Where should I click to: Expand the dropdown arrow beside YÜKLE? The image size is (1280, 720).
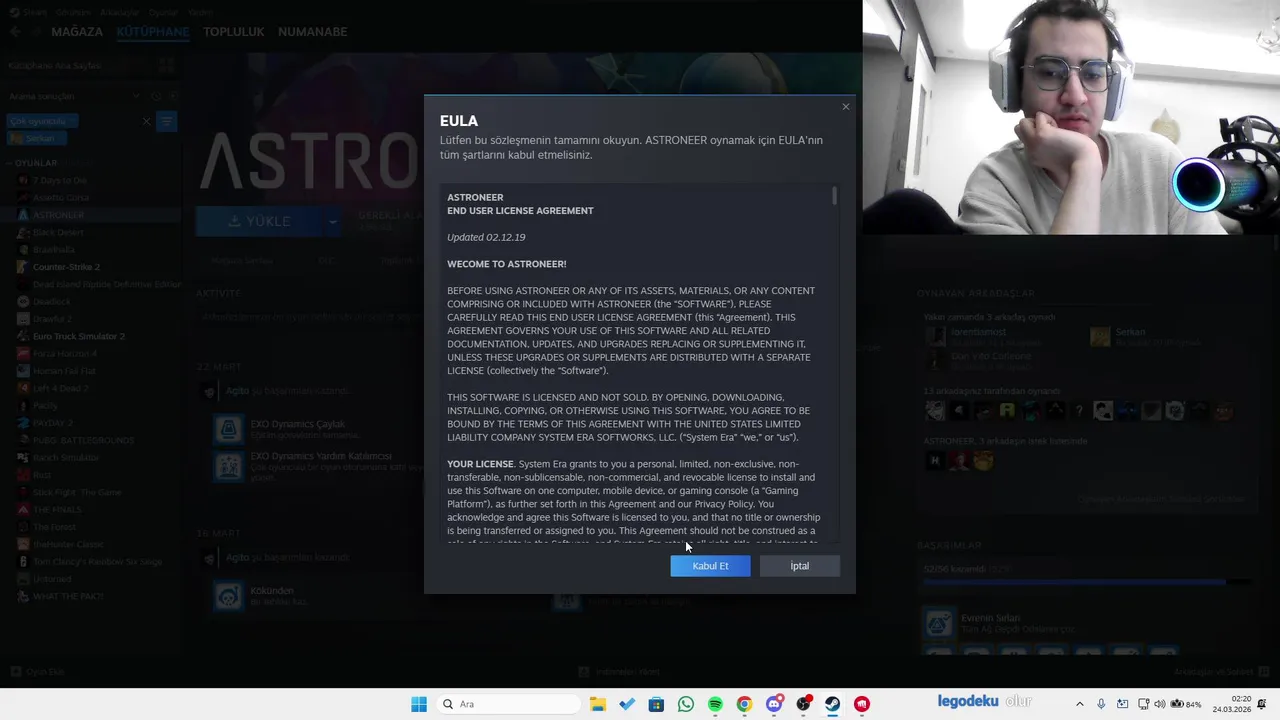pyautogui.click(x=332, y=221)
